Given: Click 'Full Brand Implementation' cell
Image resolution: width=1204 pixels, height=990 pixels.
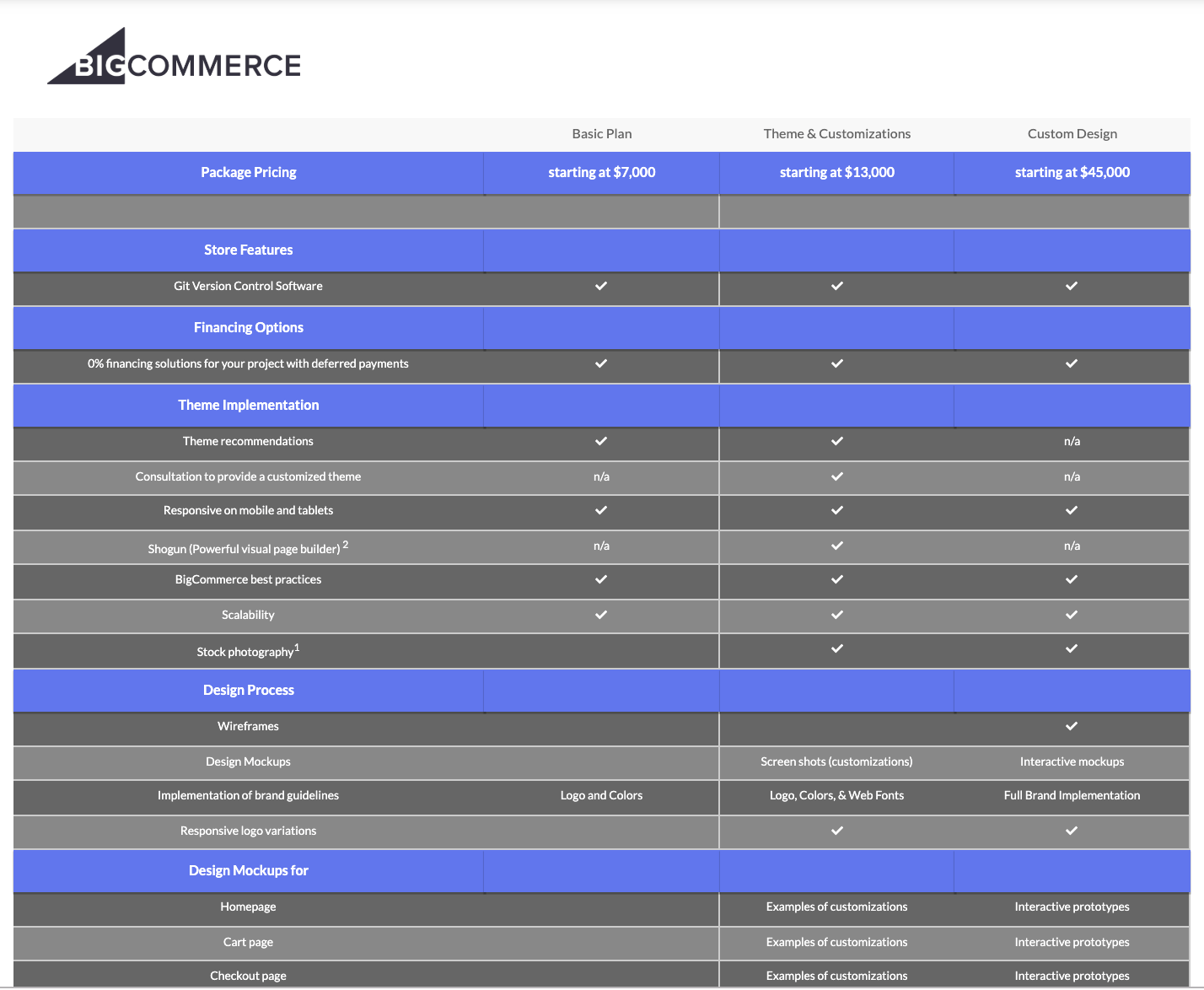Looking at the screenshot, I should click(x=1072, y=795).
